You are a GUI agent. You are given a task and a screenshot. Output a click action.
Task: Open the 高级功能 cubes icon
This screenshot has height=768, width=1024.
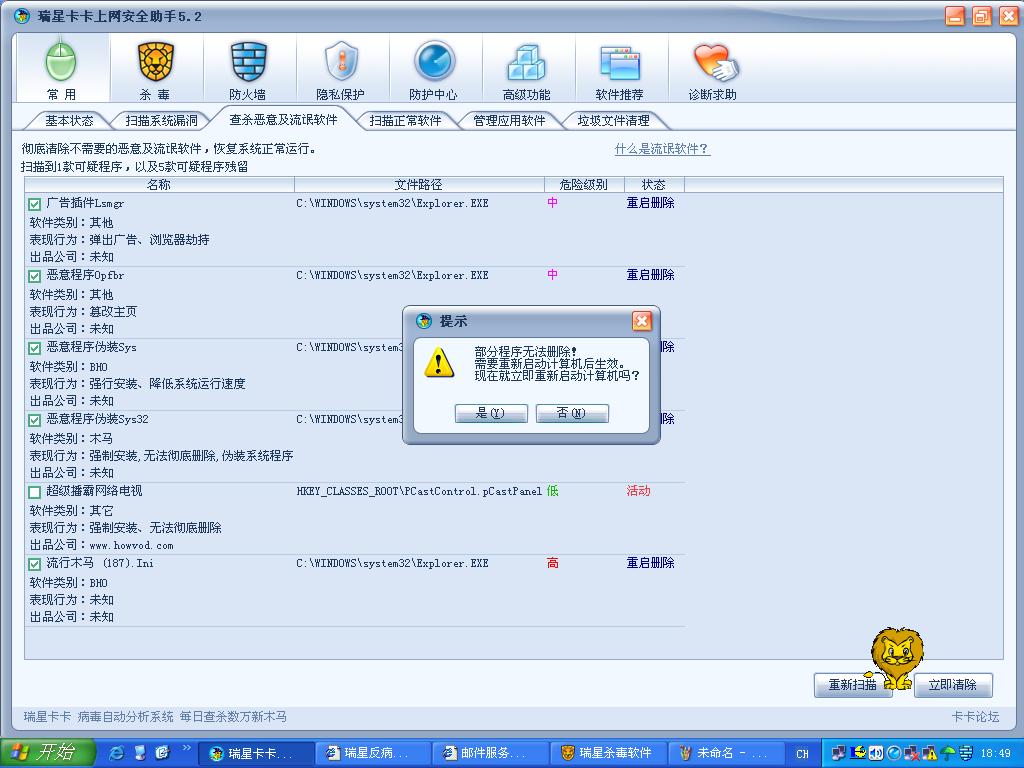tap(526, 62)
